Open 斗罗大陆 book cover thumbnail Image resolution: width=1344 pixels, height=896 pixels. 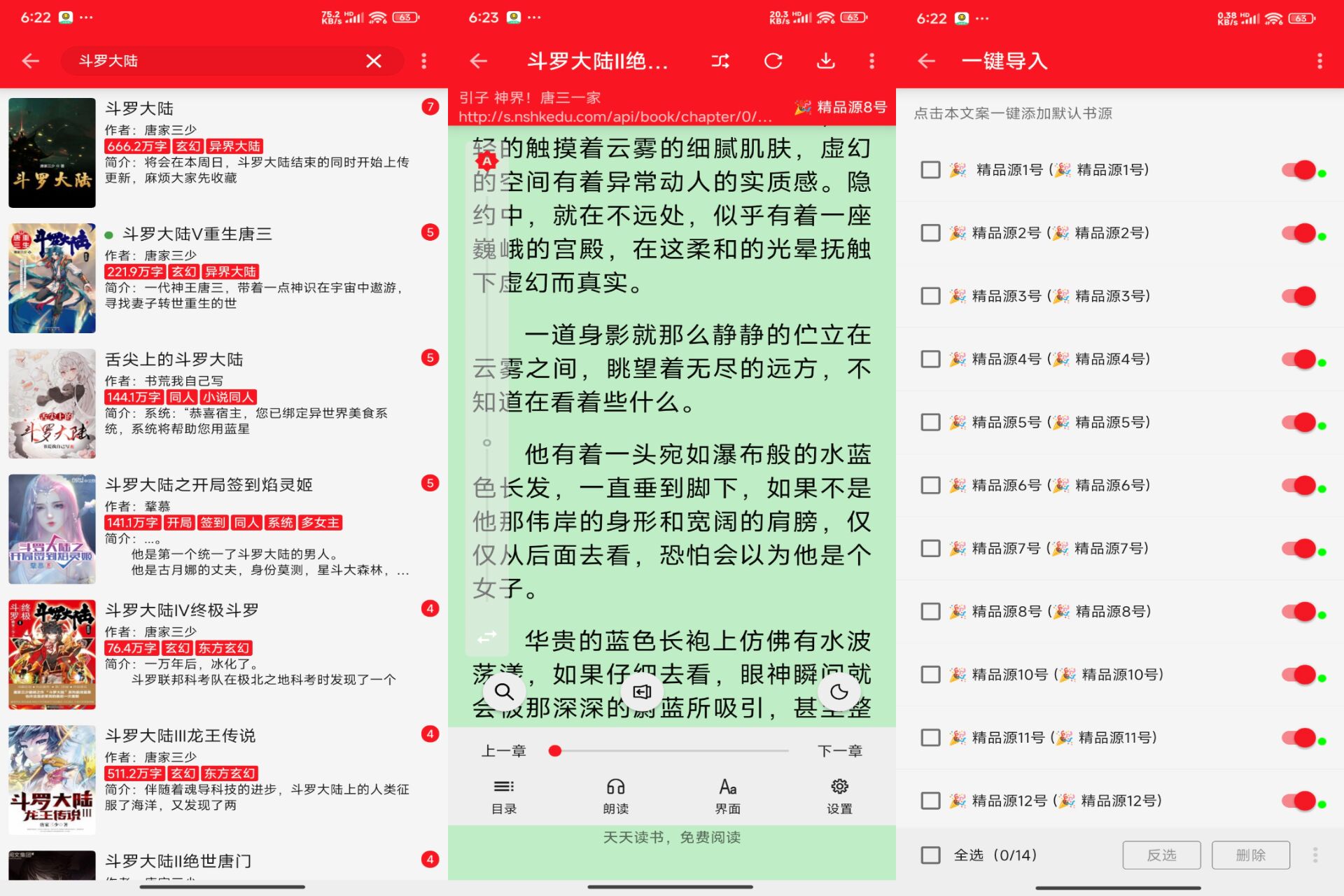coord(52,153)
